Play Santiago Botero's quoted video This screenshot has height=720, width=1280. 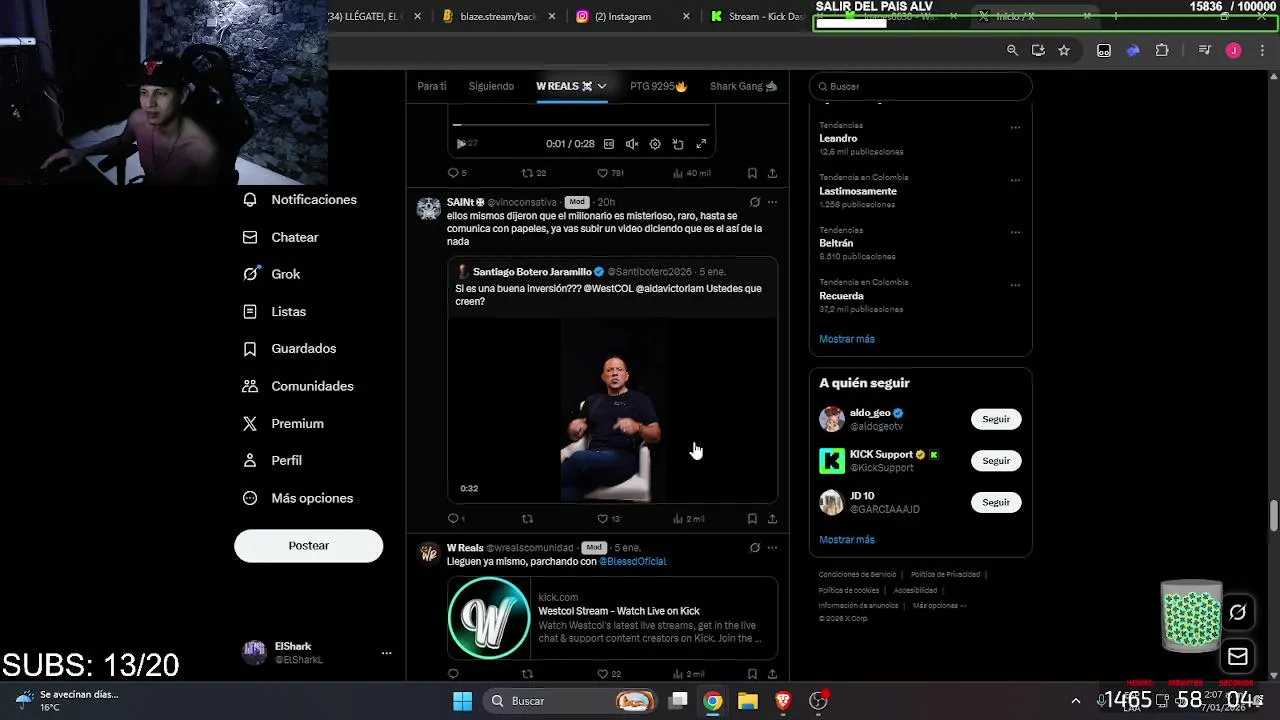click(612, 410)
